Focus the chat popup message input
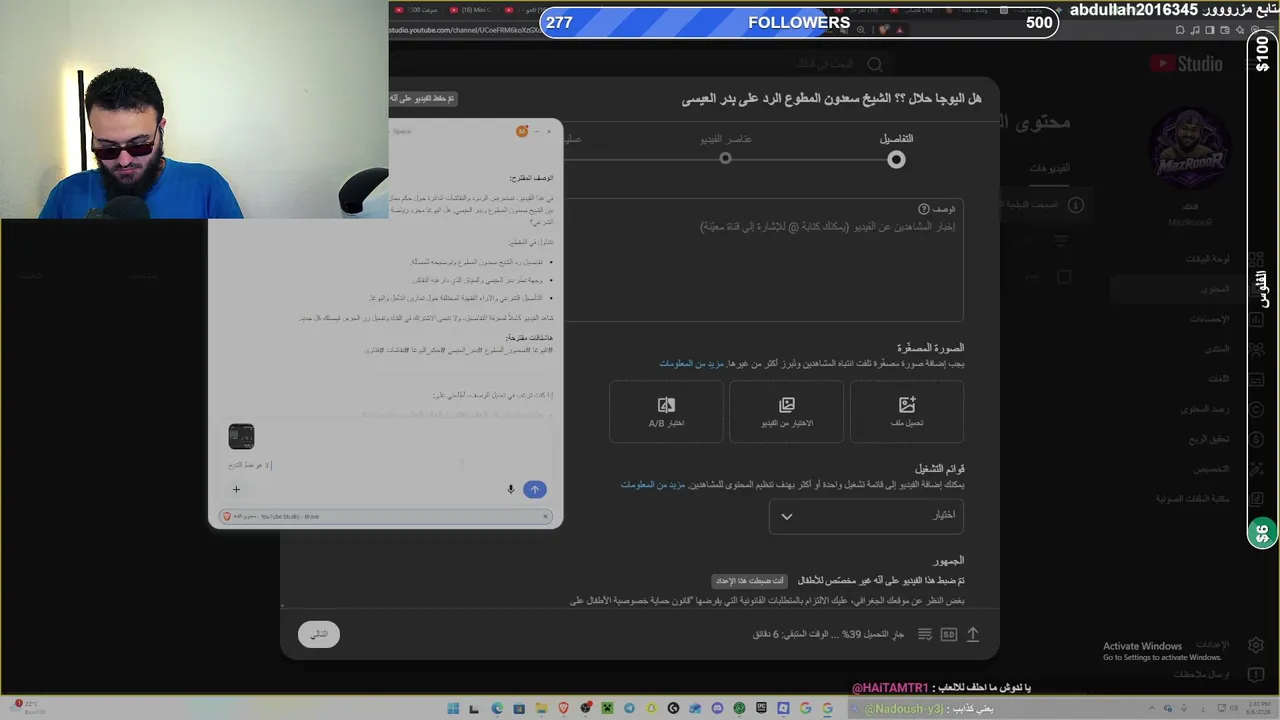The image size is (1280, 720). [385, 464]
